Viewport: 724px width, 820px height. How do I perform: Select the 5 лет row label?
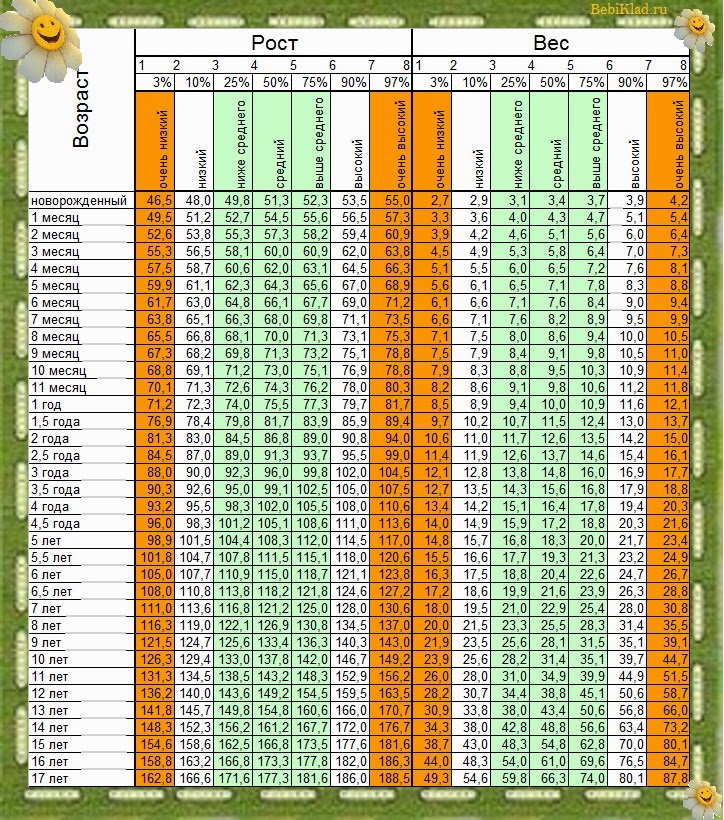46,540
